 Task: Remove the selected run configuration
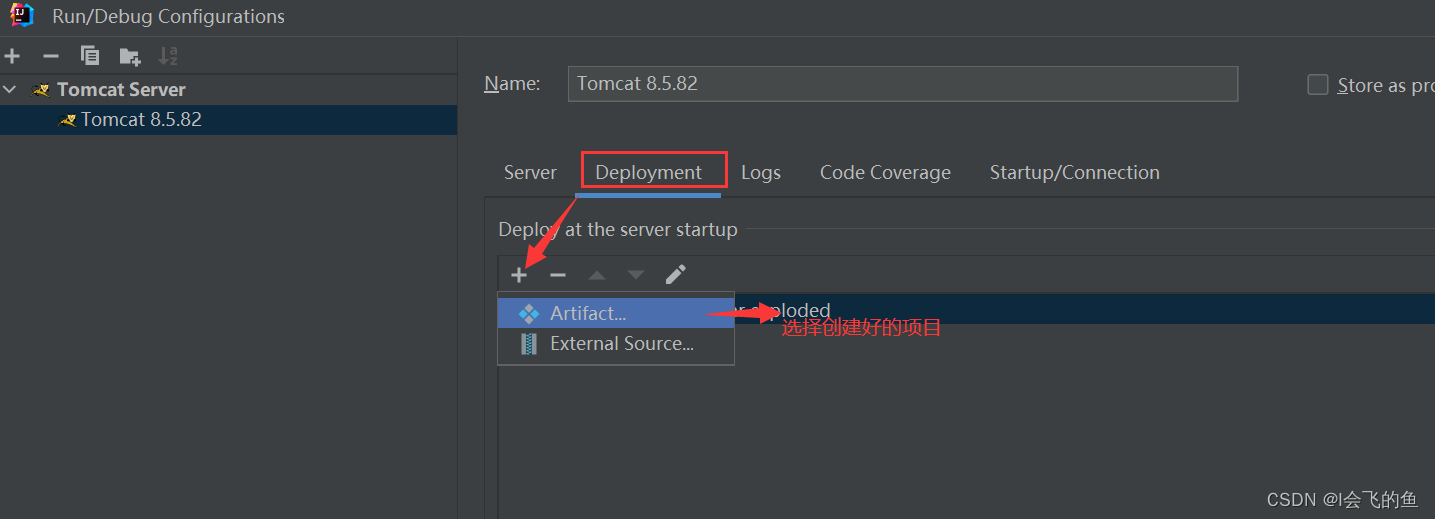point(51,56)
